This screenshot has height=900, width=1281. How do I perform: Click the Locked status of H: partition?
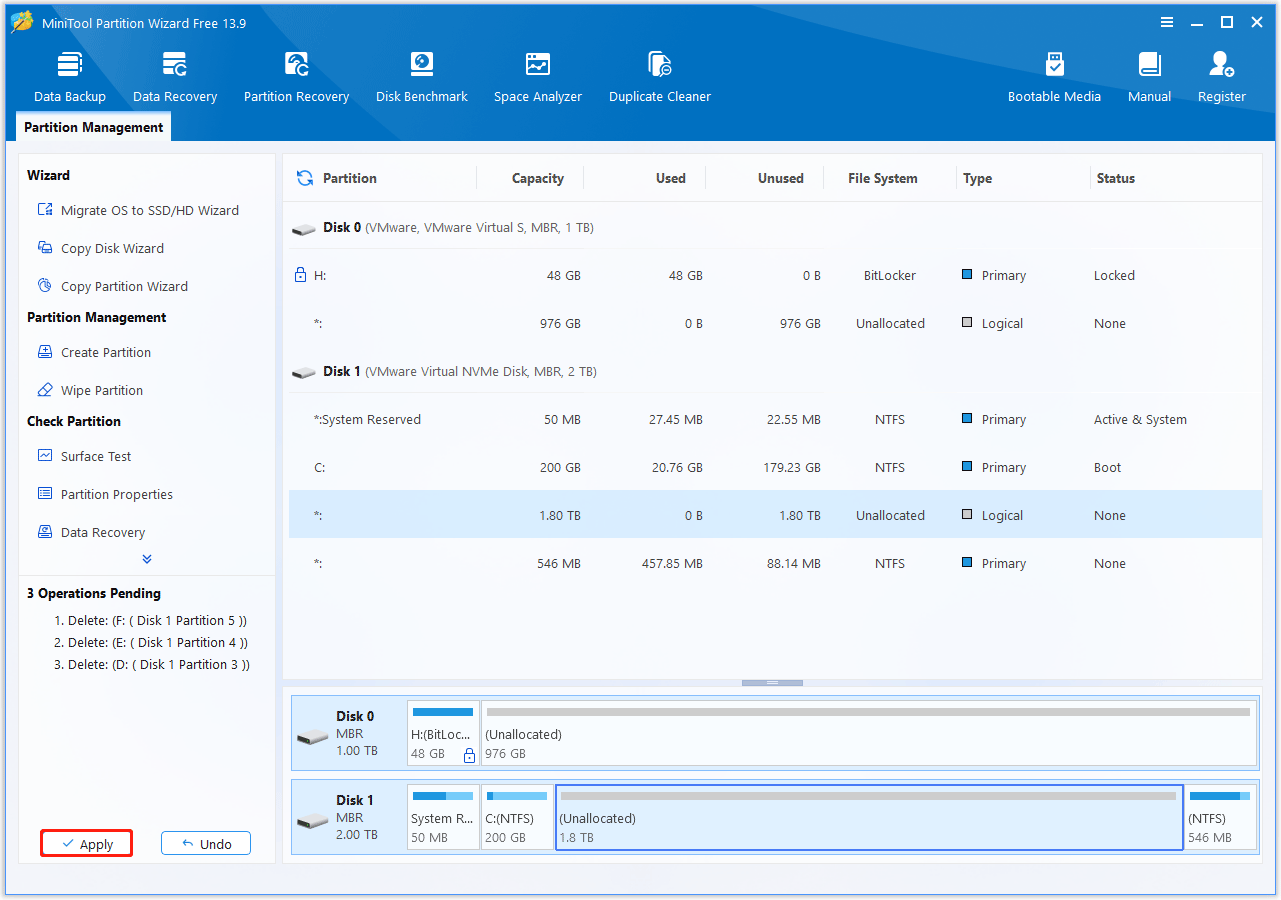[1114, 275]
